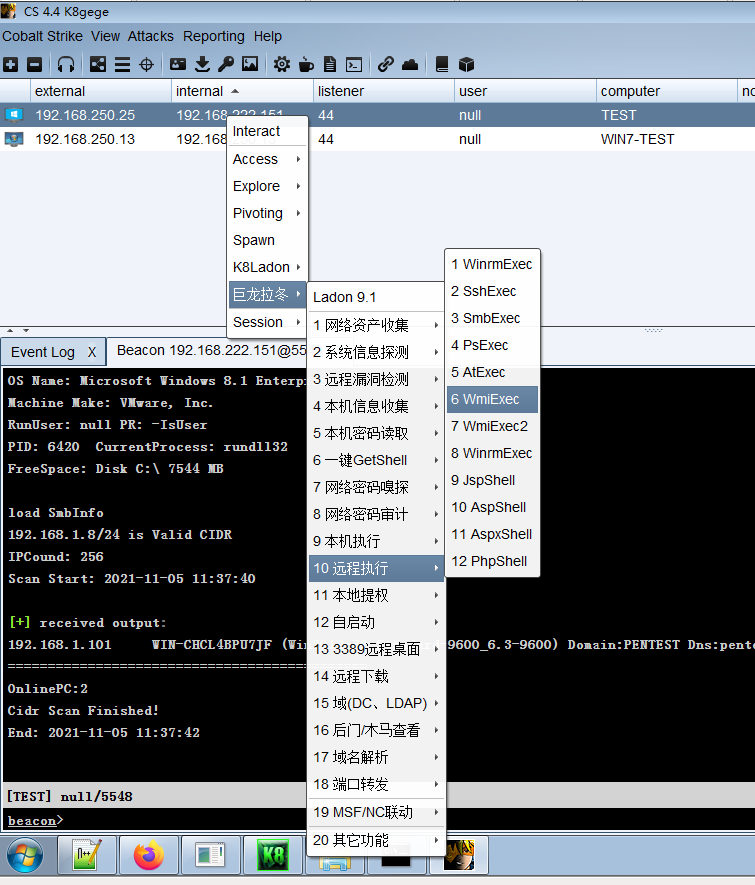Viewport: 755px width, 885px height.
Task: Click the chain link host file icon
Action: [385, 64]
